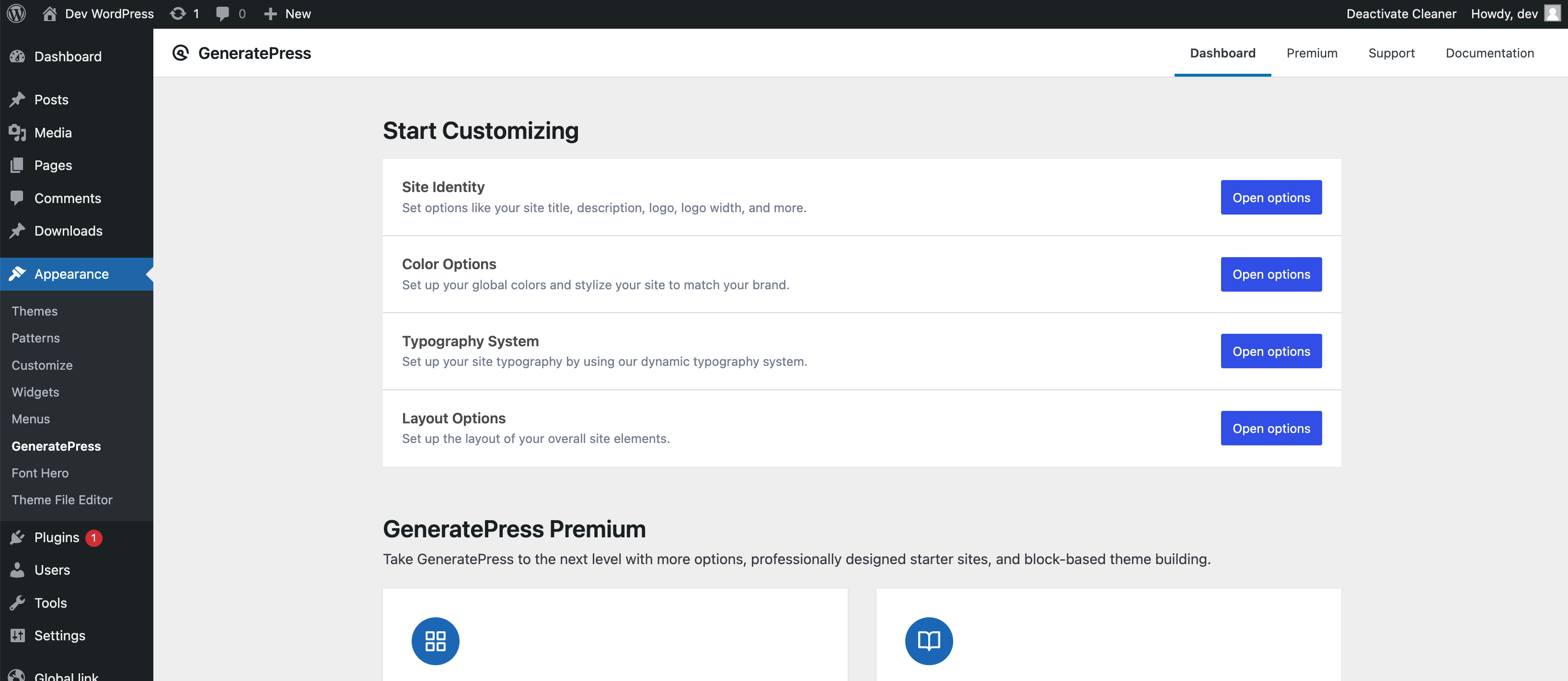Viewport: 1568px width, 681px height.
Task: Switch to the Dashboard tab in GeneratePress header
Action: tap(1222, 53)
